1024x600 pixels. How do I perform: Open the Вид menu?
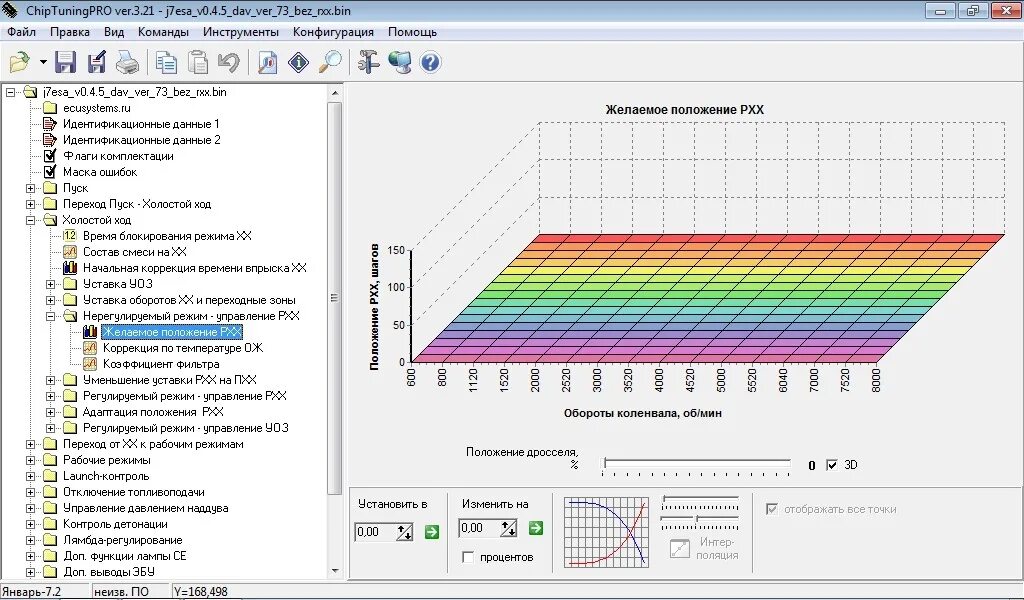(114, 32)
